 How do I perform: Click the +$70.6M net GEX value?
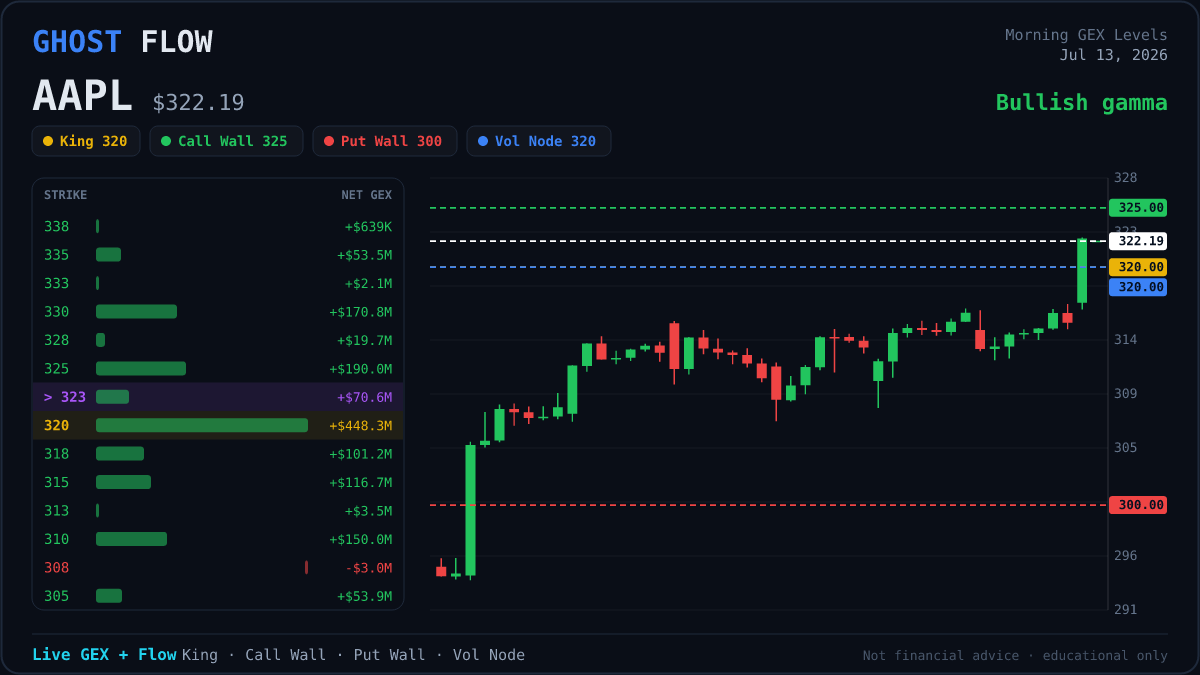[365, 397]
